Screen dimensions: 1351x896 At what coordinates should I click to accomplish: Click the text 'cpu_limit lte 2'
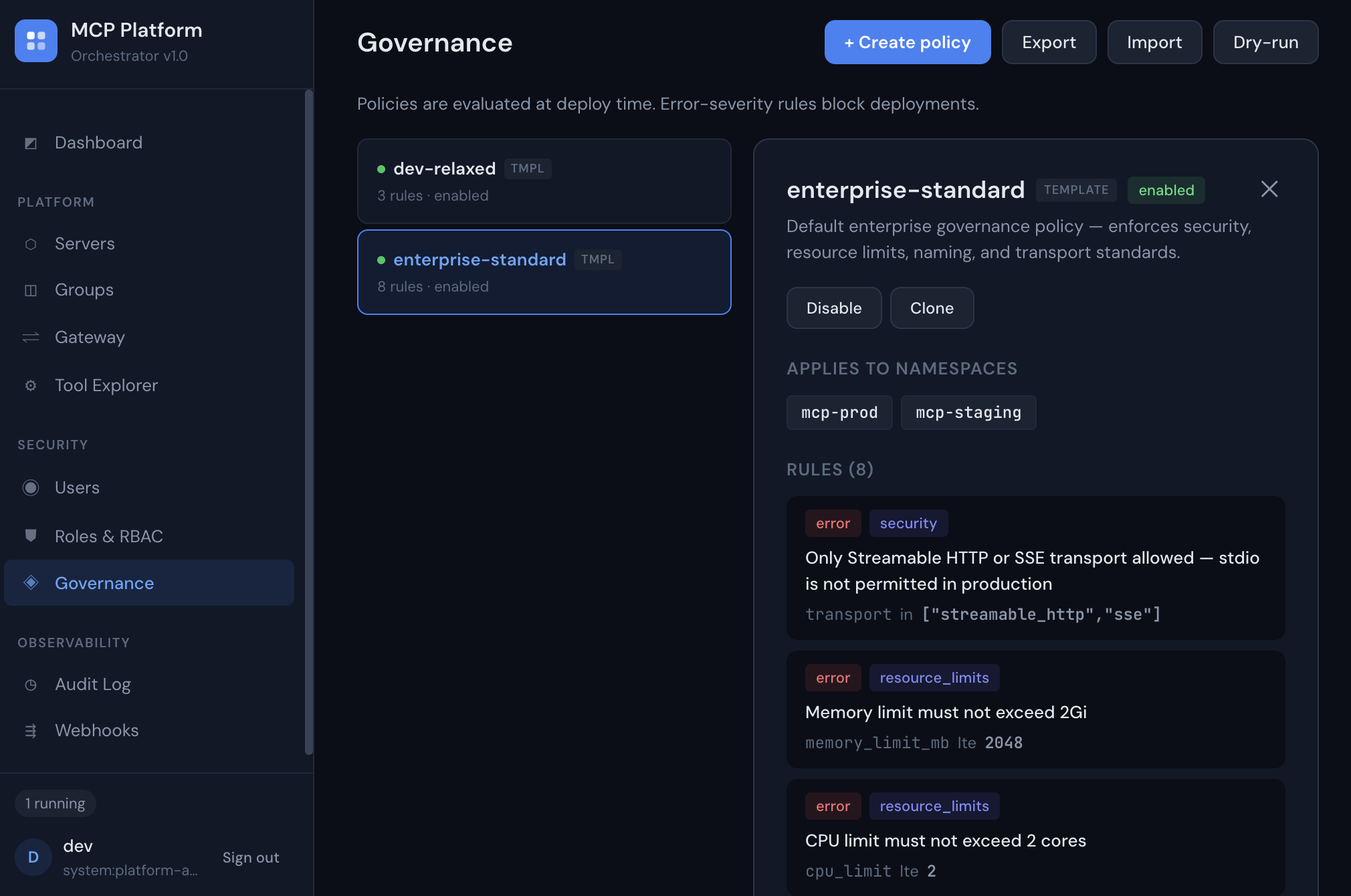[x=870, y=871]
